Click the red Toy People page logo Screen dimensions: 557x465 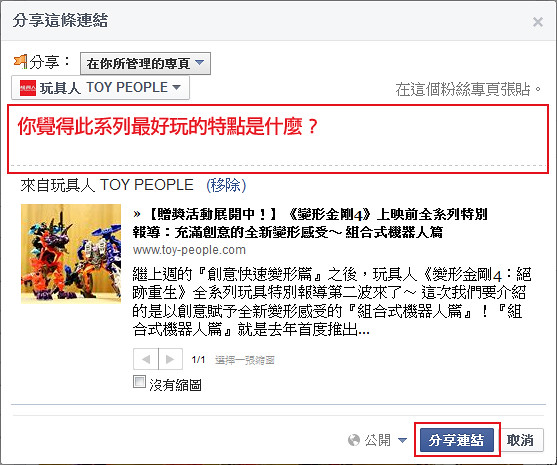click(28, 88)
